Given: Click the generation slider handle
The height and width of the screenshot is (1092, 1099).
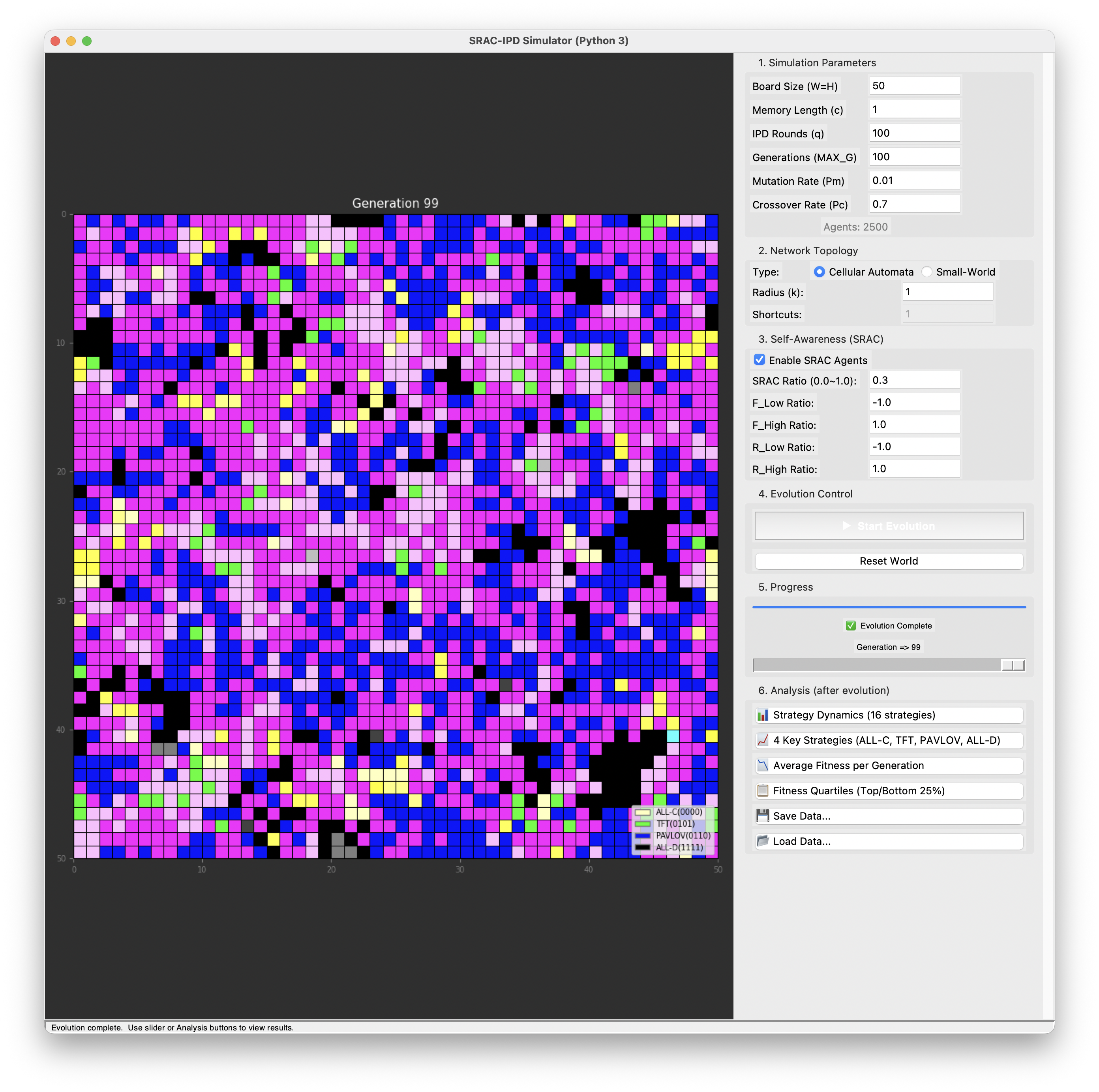Looking at the screenshot, I should [1013, 665].
